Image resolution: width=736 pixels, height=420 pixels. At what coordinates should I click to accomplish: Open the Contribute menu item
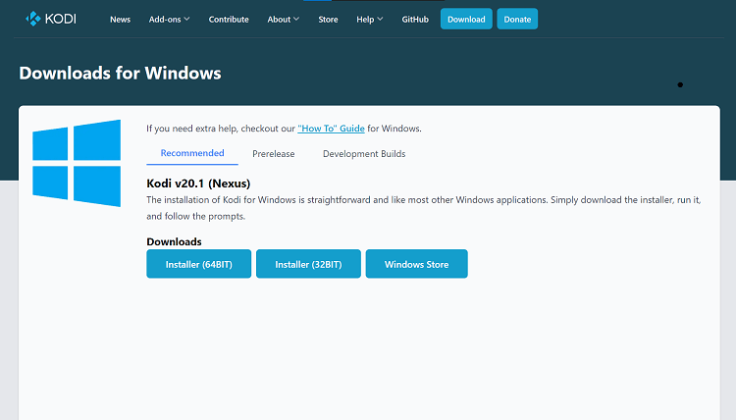(229, 19)
